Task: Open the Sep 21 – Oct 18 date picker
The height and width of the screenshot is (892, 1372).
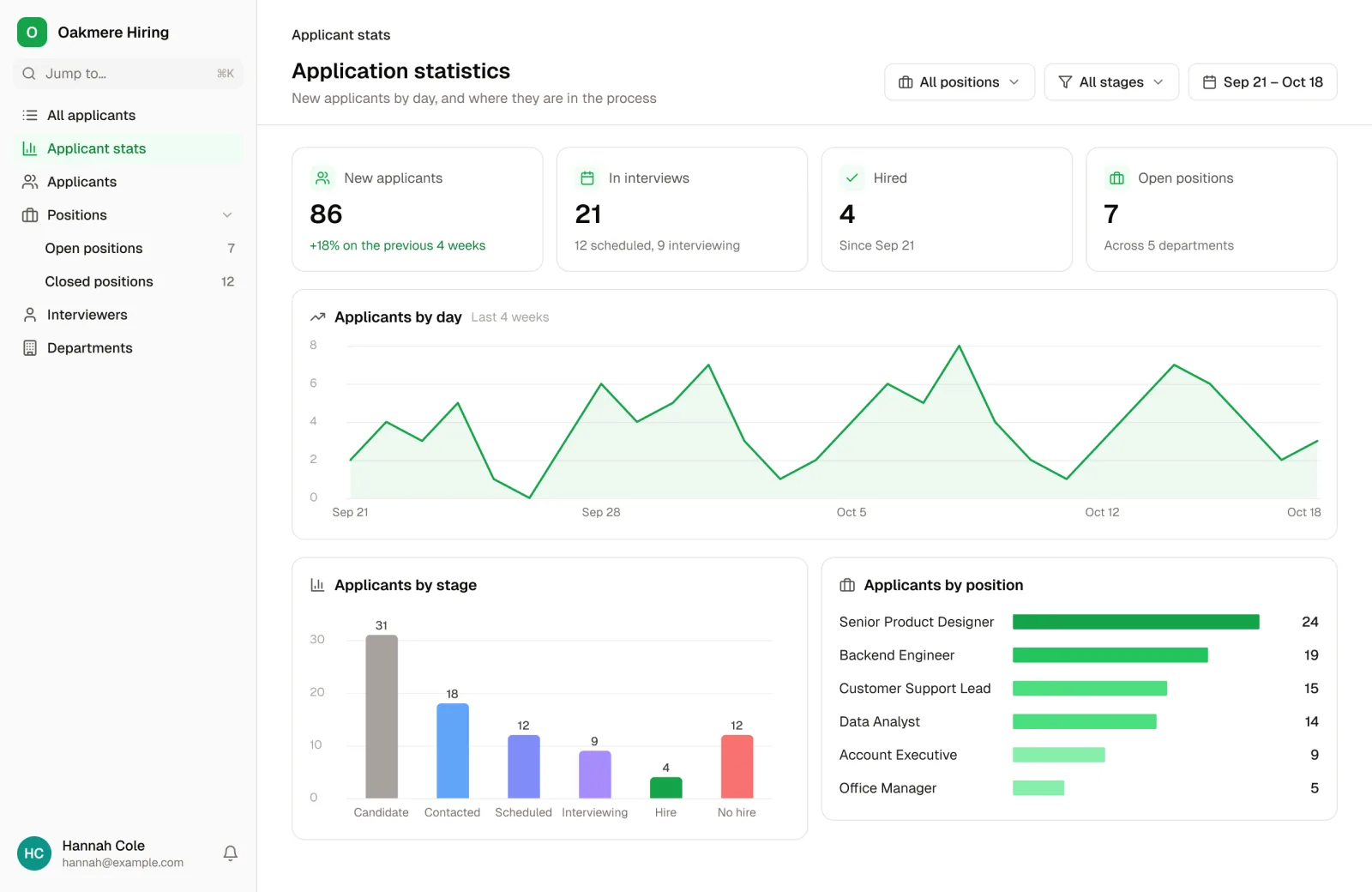Action: coord(1262,82)
